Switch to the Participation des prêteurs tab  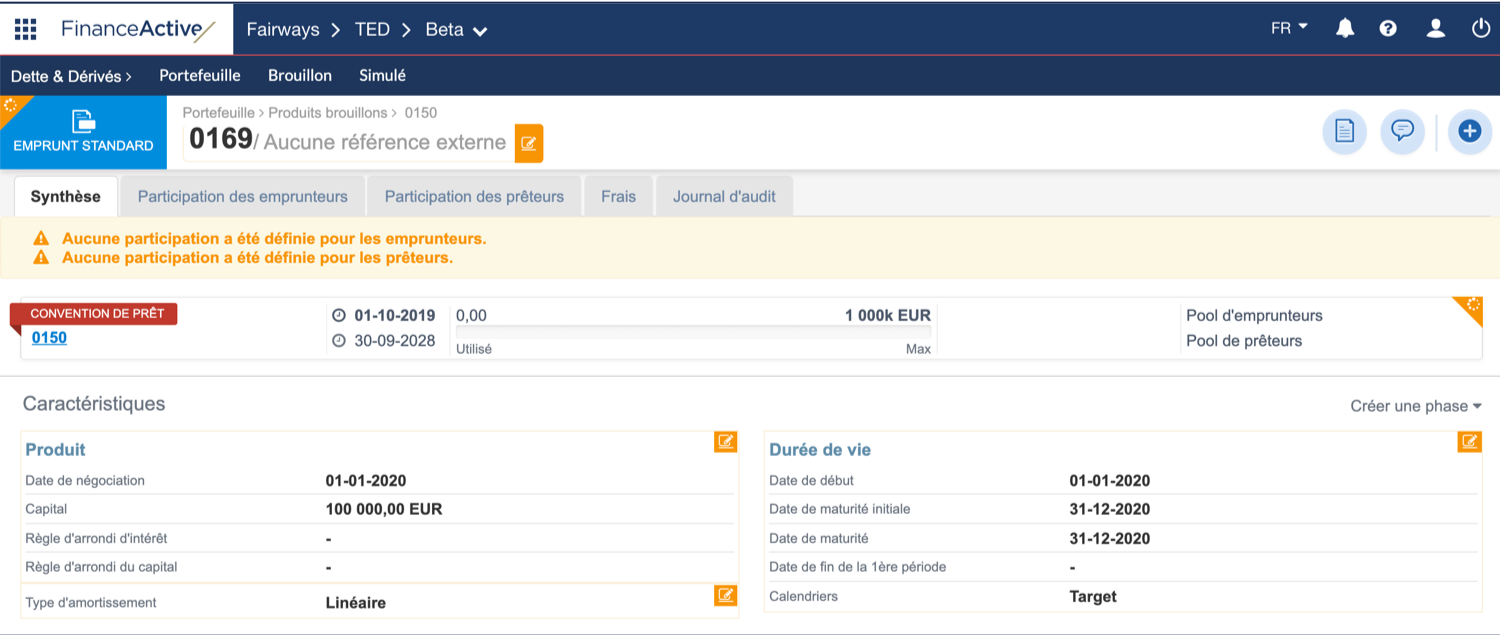(474, 195)
